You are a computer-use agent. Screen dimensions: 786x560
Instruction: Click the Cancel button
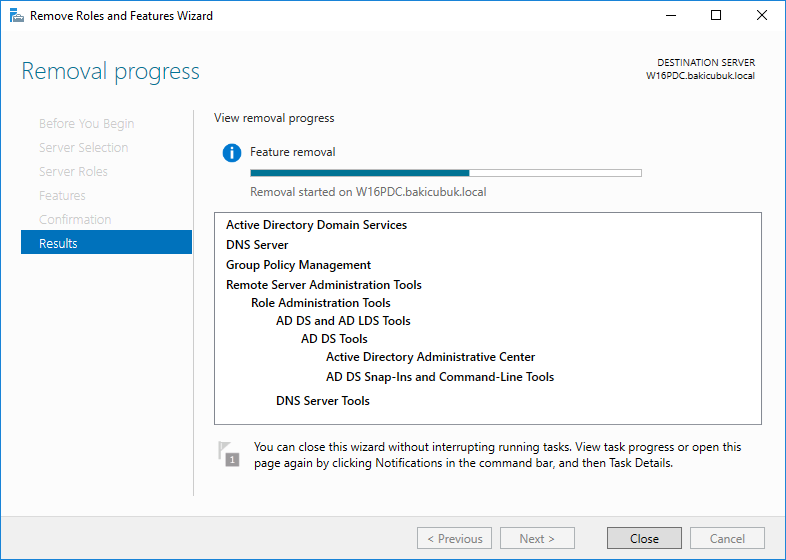point(727,538)
